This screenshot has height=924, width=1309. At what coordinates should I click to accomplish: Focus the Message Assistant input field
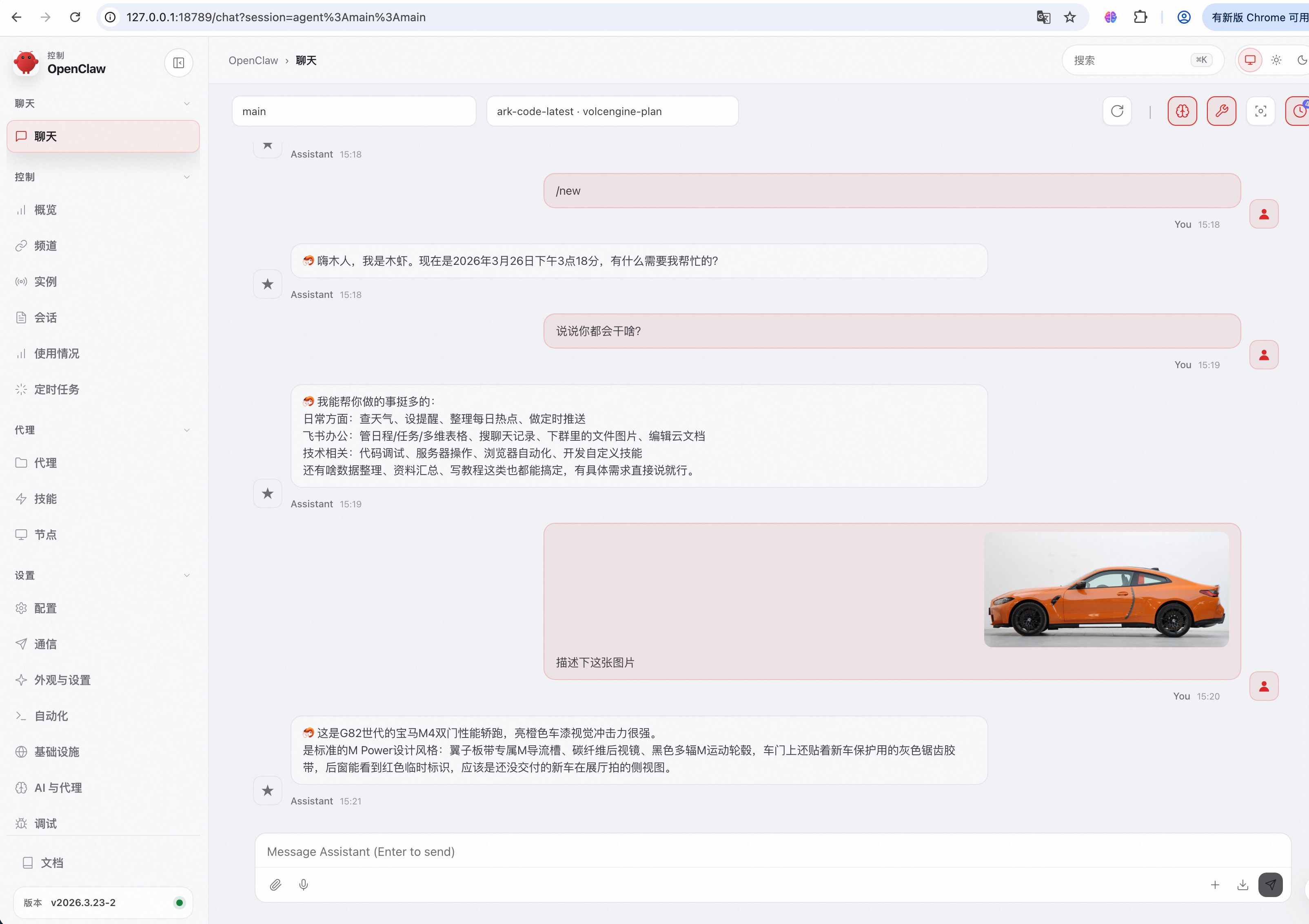pyautogui.click(x=772, y=852)
